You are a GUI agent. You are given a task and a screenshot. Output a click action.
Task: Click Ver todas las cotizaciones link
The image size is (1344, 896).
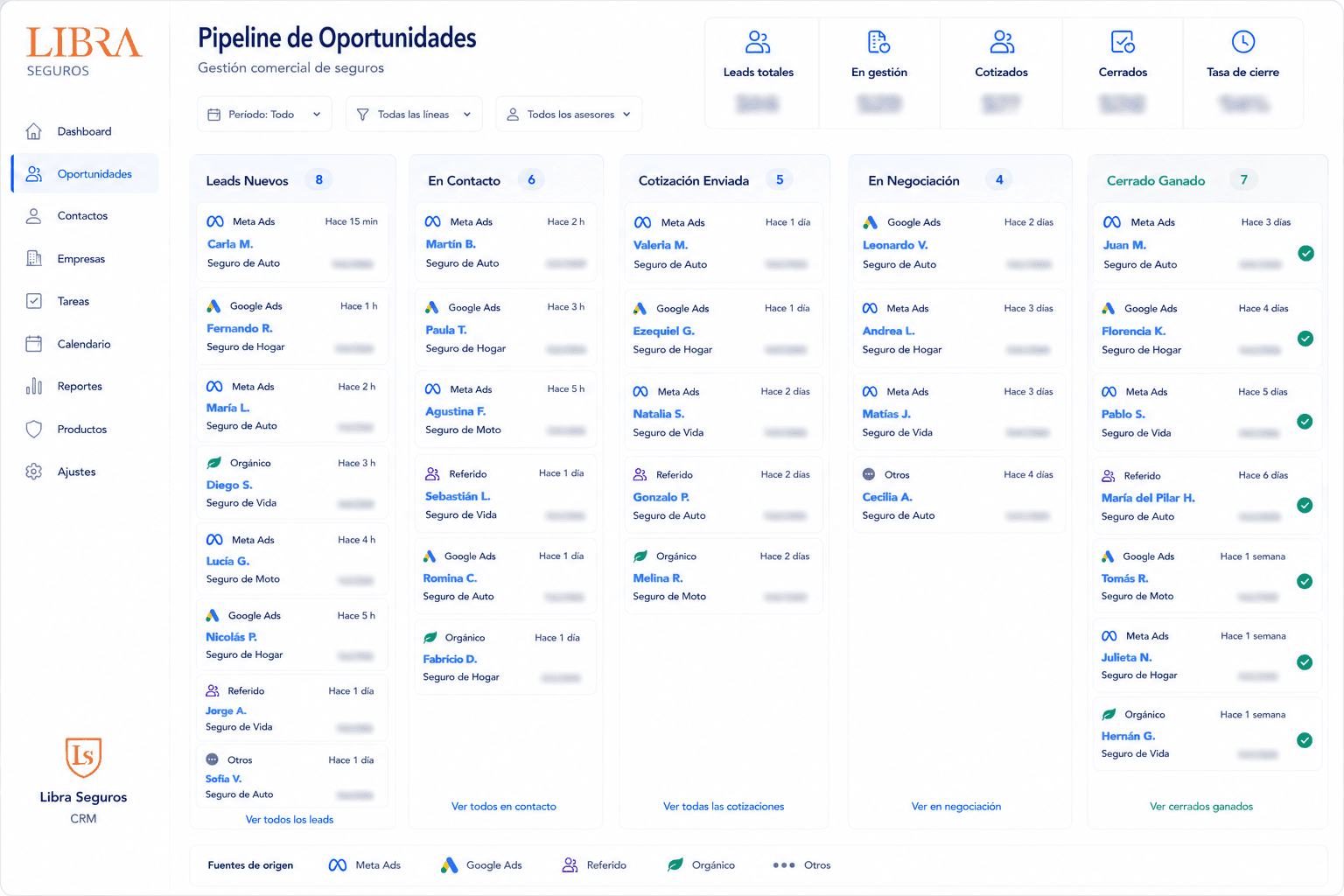point(724,807)
